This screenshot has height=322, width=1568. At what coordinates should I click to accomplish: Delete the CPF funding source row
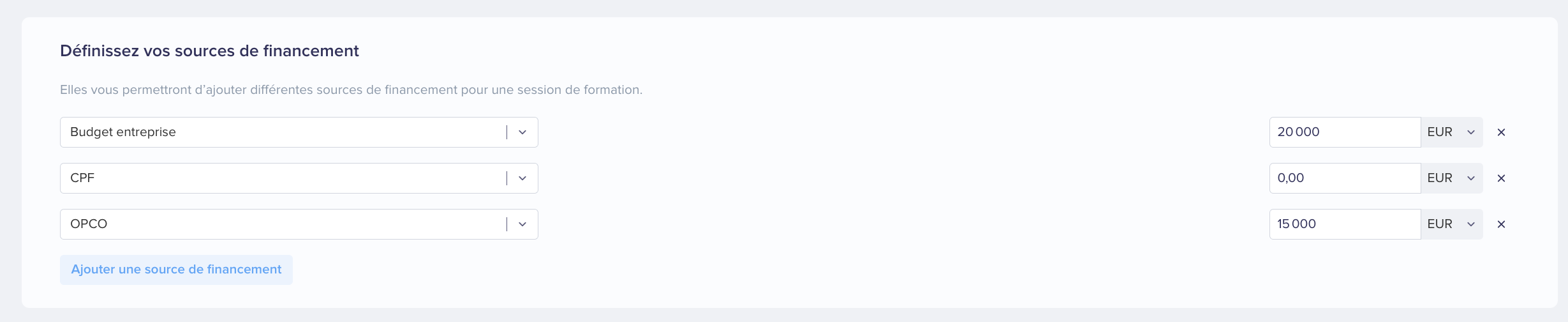(1501, 178)
